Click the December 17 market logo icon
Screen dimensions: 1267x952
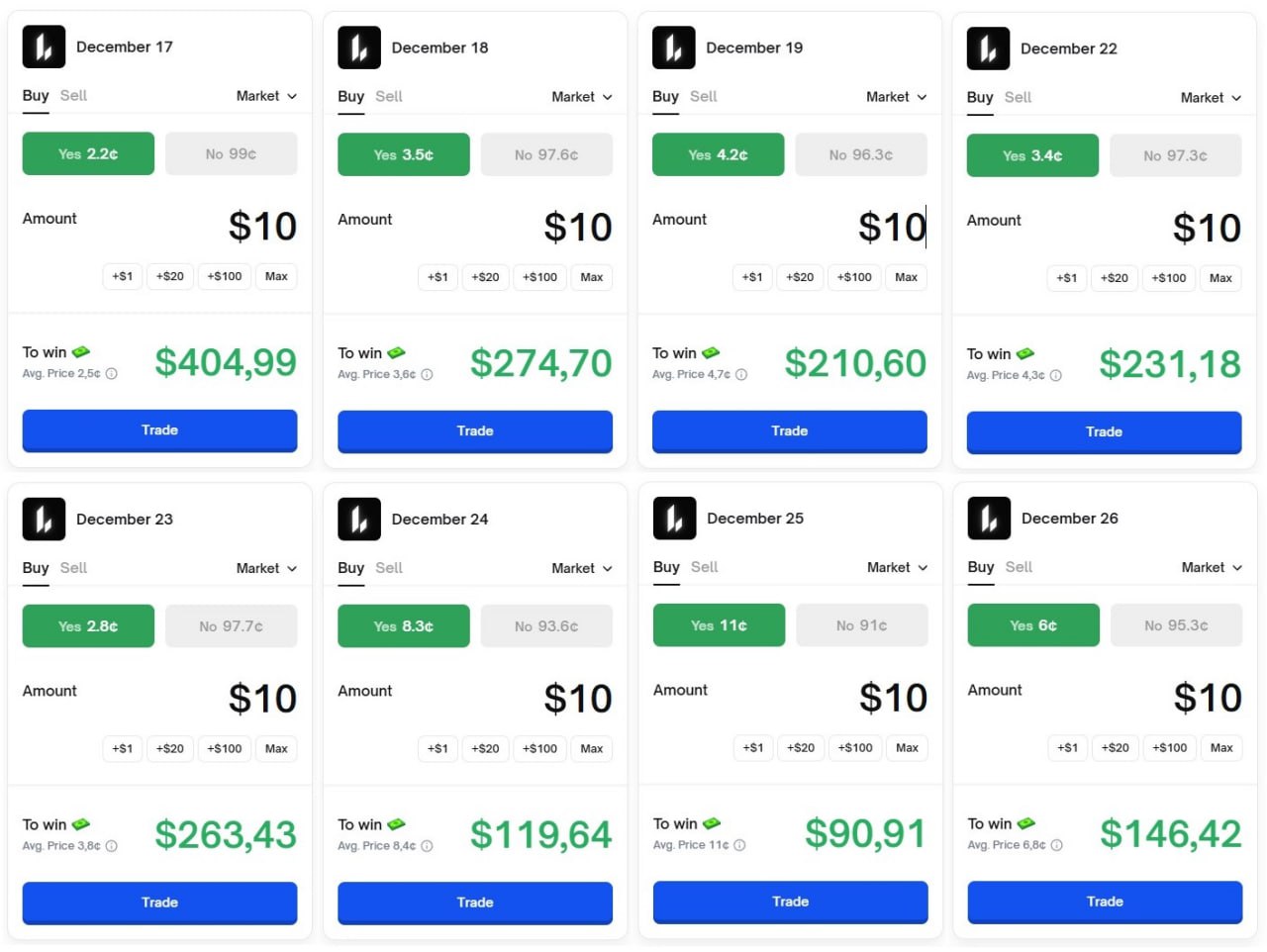[x=44, y=47]
